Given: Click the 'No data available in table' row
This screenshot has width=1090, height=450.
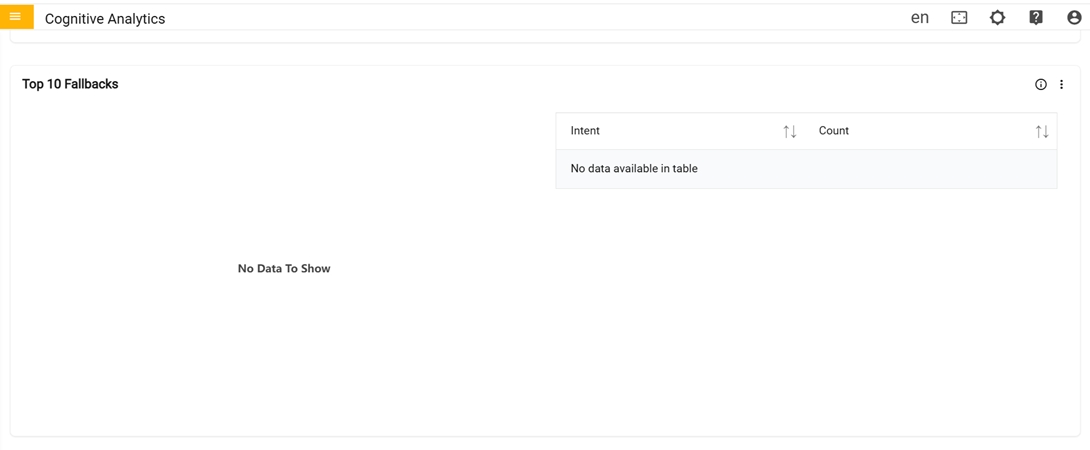Looking at the screenshot, I should 634,169.
